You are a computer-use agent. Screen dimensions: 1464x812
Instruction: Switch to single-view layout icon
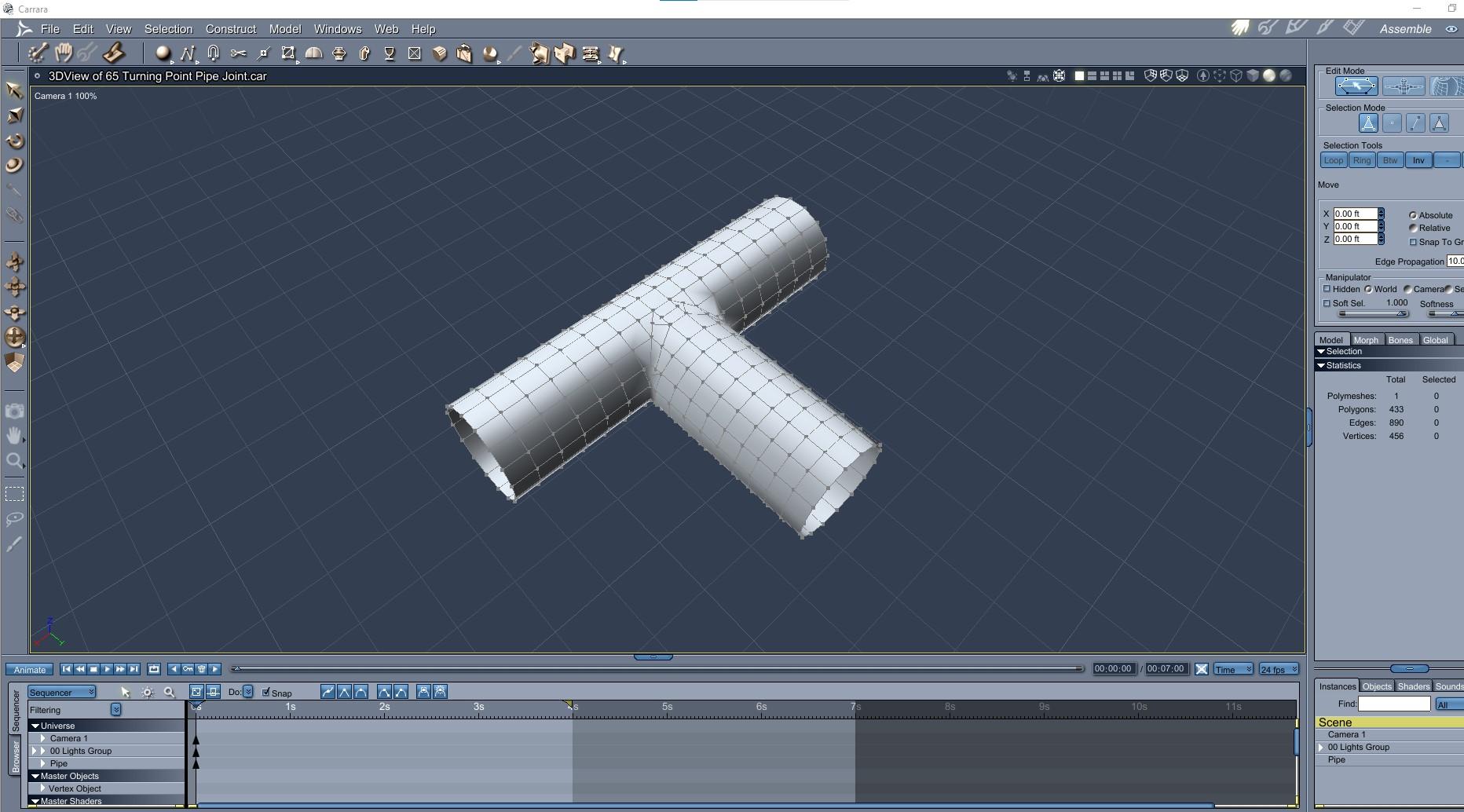click(x=1079, y=76)
